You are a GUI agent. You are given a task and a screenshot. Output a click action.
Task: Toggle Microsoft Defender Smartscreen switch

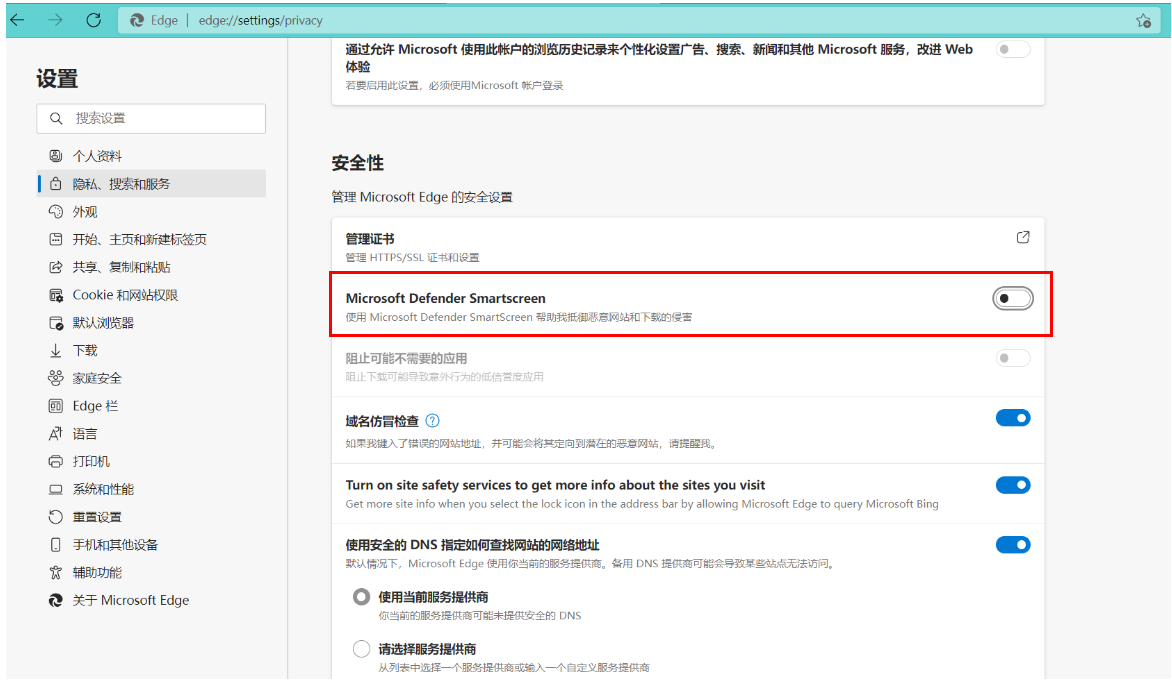[1013, 298]
